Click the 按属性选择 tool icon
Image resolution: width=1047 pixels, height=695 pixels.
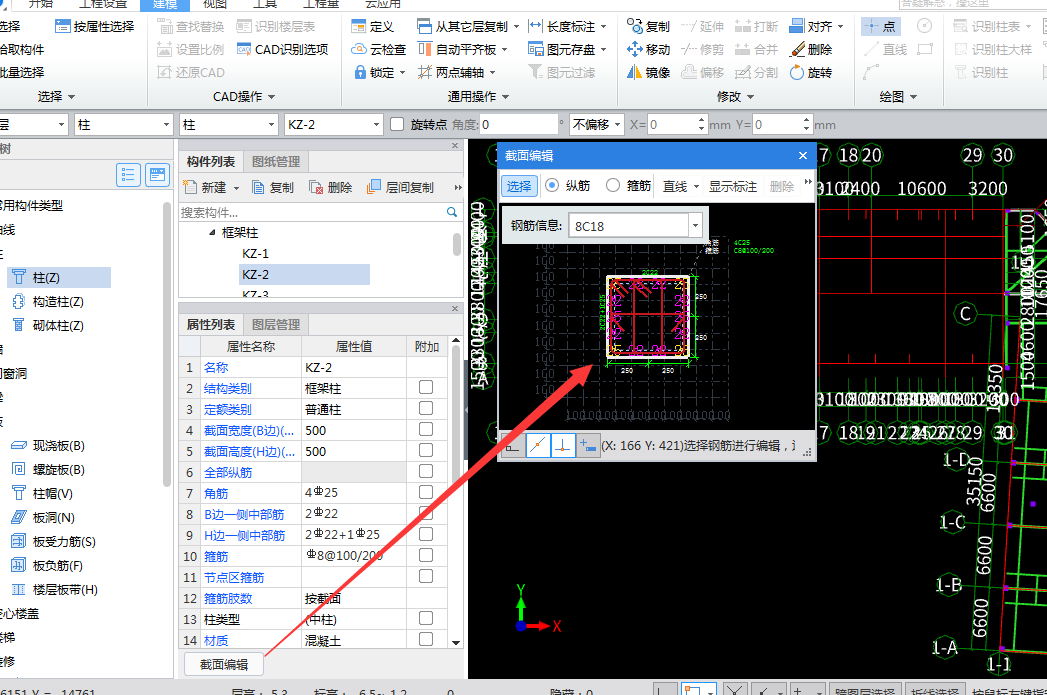[62, 27]
